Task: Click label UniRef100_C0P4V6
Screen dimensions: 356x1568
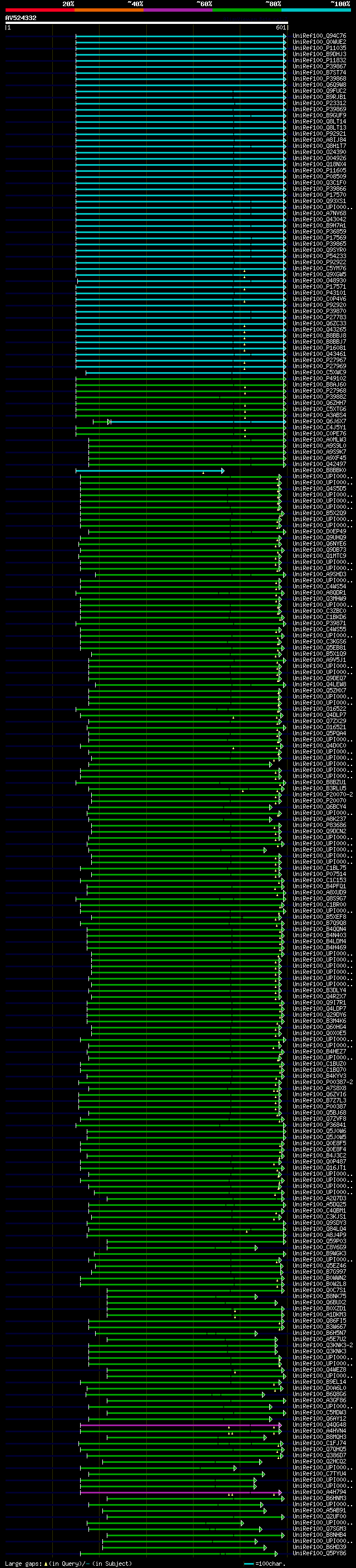Action: [x=319, y=299]
